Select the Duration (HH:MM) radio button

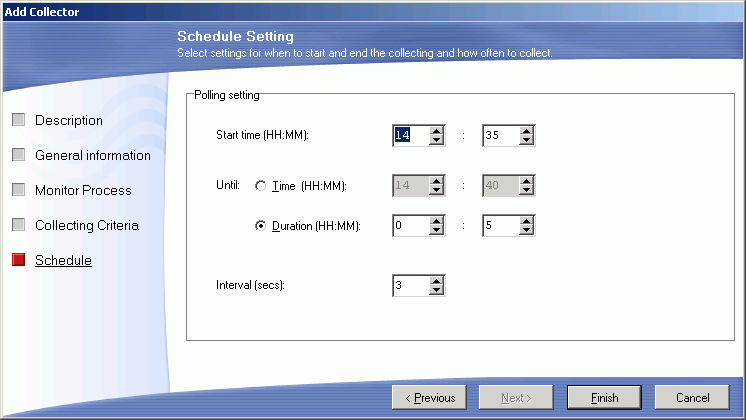pyautogui.click(x=261, y=226)
